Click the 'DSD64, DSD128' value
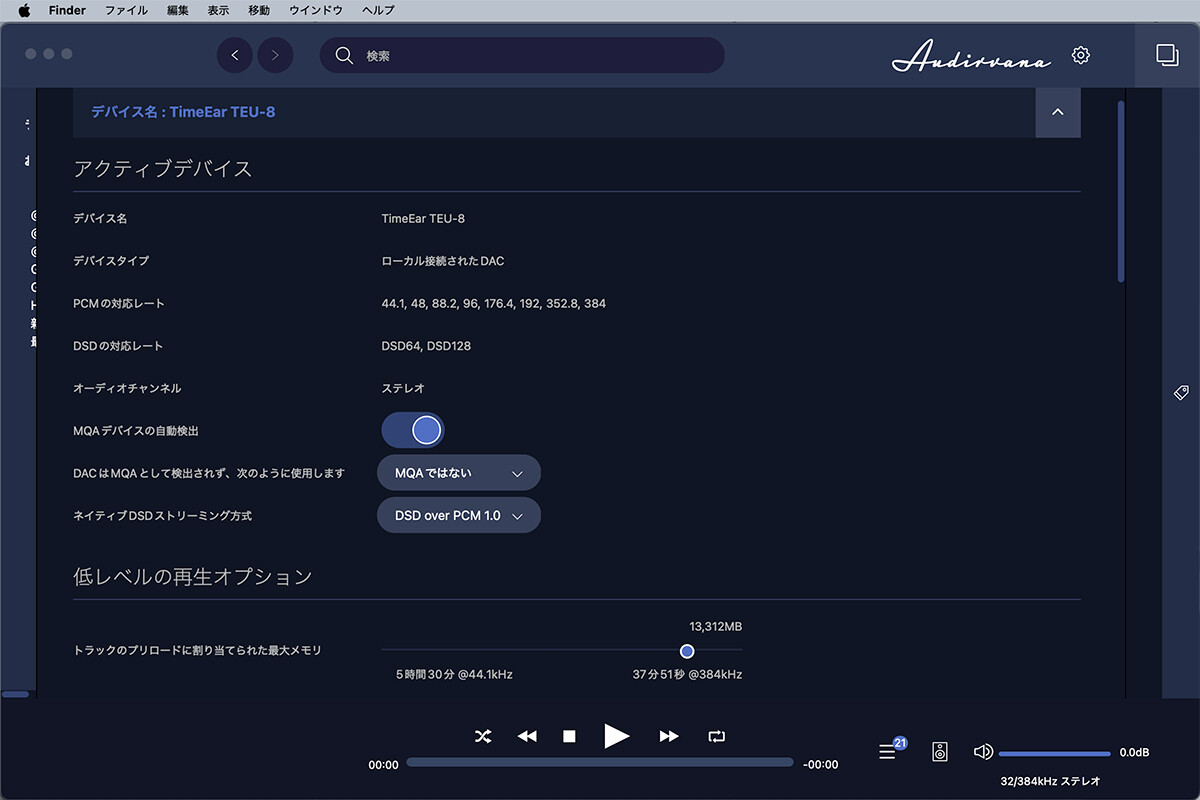The height and width of the screenshot is (800, 1200). click(426, 346)
